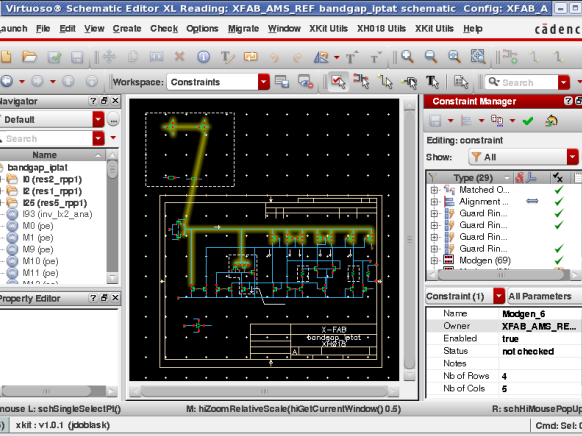This screenshot has width=582, height=436.
Task: Click the Name value Modgen_6
Action: click(x=523, y=314)
